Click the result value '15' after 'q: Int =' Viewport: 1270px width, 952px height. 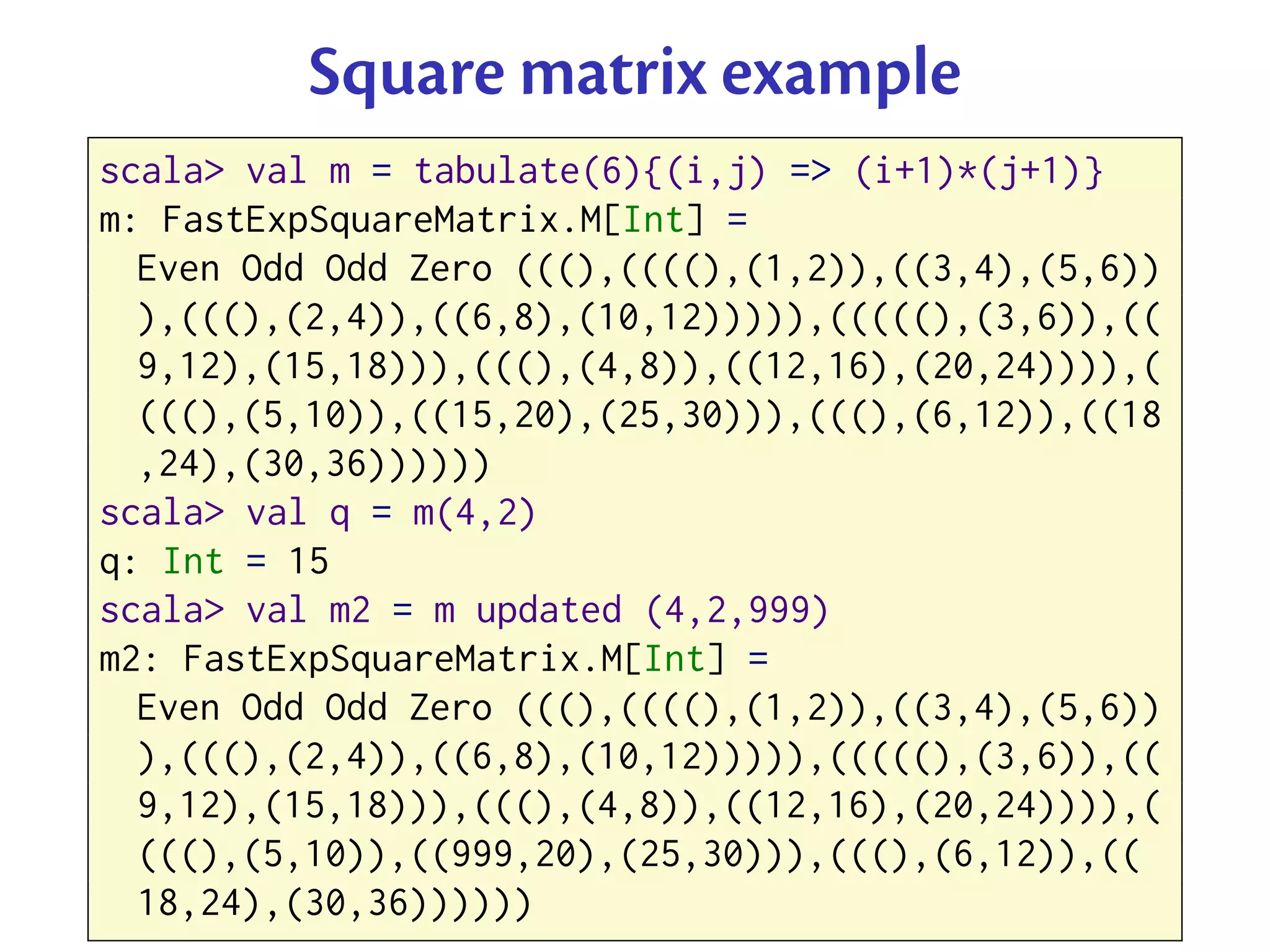[308, 562]
